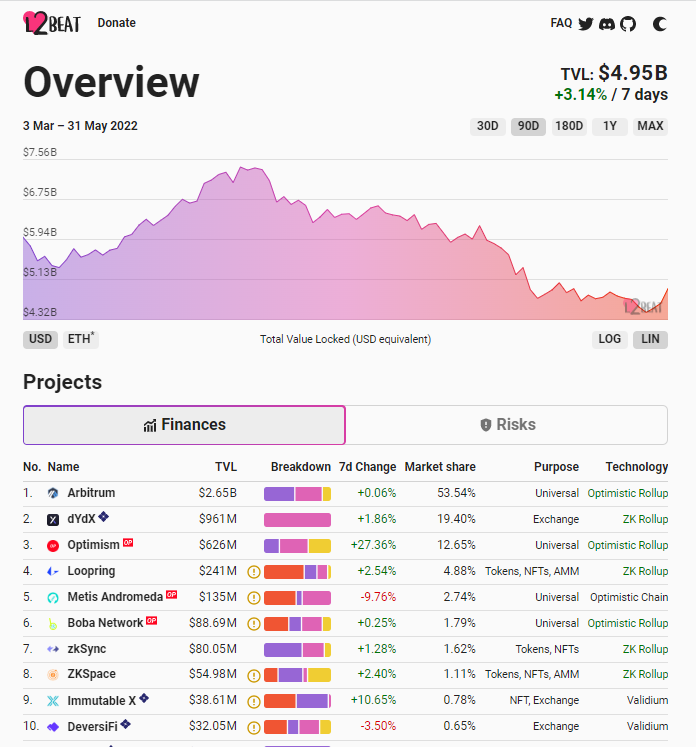Select the 30D chart range
The width and height of the screenshot is (696, 747).
tap(487, 126)
